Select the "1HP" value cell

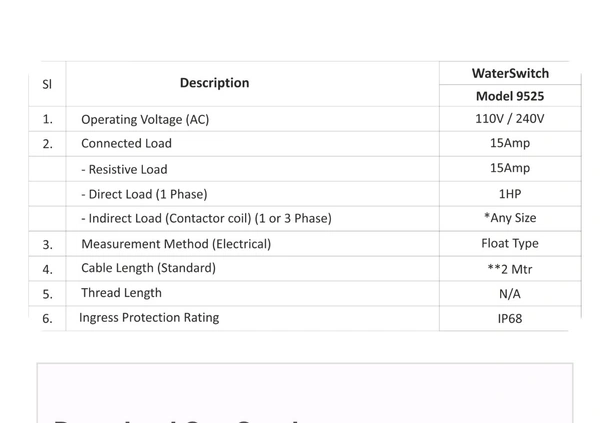click(x=509, y=194)
